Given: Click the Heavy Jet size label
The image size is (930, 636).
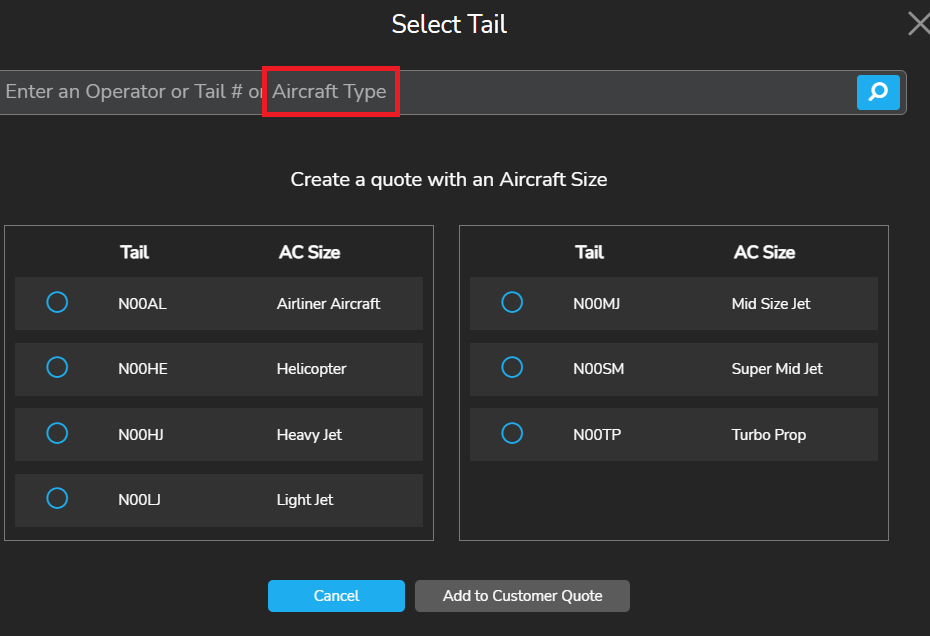Looking at the screenshot, I should 309,435.
